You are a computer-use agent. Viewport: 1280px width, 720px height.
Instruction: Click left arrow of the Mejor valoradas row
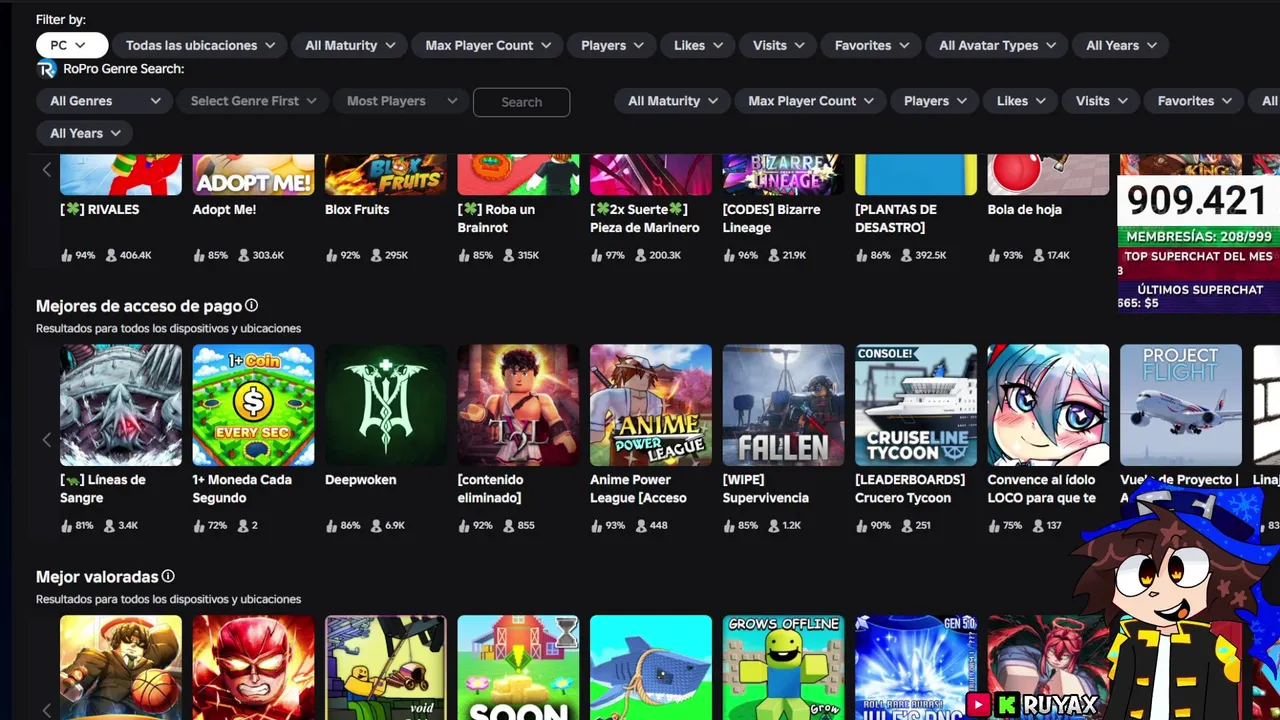tap(46, 710)
